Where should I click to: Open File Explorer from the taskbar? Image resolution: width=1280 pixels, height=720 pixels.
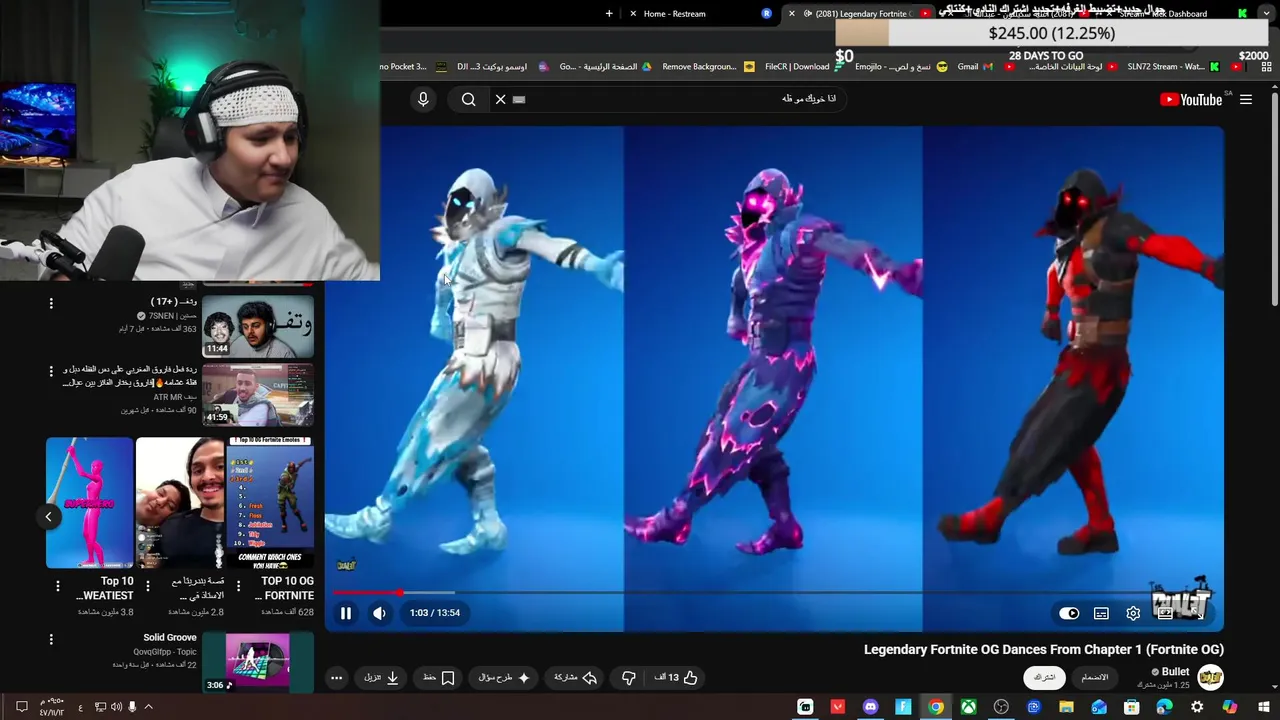coord(1066,707)
